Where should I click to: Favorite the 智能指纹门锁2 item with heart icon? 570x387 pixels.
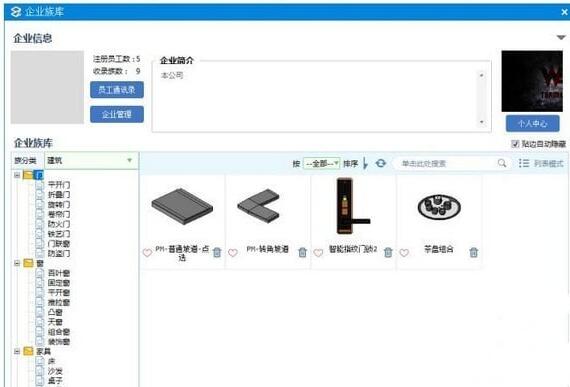tap(318, 253)
